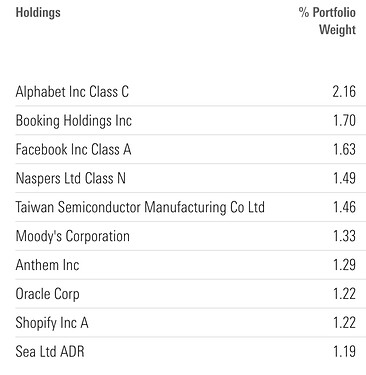Open the Naspers Ltd Class N holding
Screen dimensions: 366x375
pos(71,178)
